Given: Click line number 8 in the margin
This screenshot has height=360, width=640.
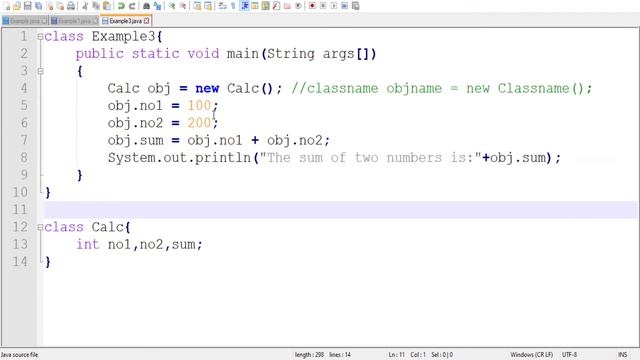Looking at the screenshot, I should click(x=24, y=158).
